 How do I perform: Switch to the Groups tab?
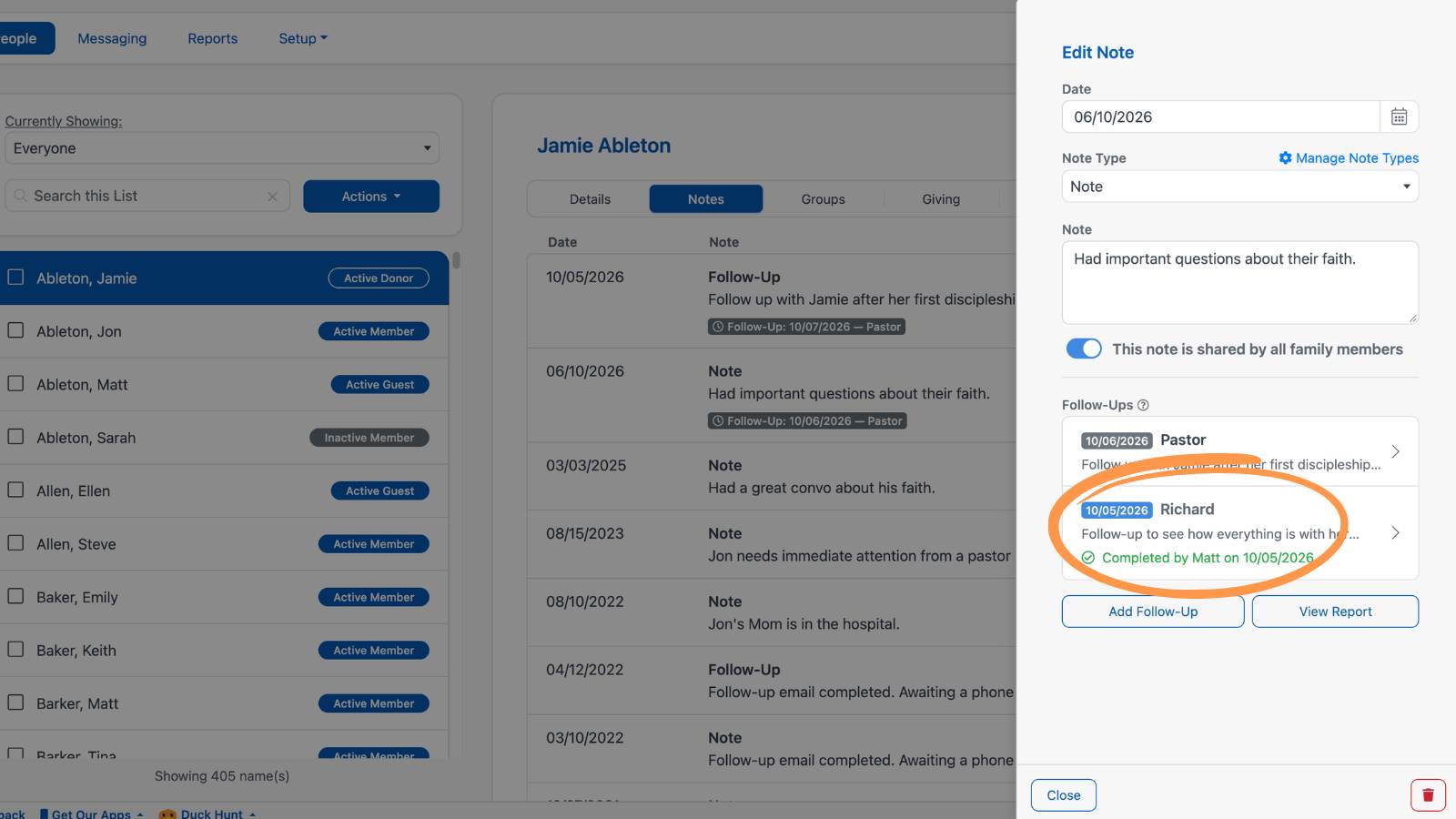click(x=823, y=199)
